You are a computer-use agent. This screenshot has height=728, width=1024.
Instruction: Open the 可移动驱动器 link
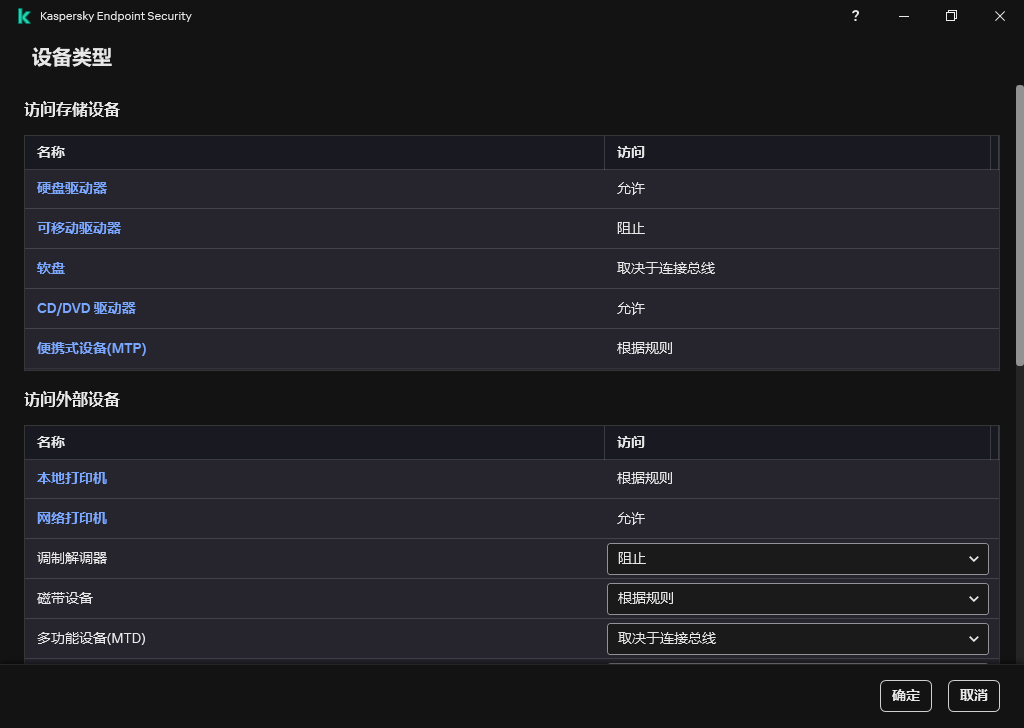[79, 228]
